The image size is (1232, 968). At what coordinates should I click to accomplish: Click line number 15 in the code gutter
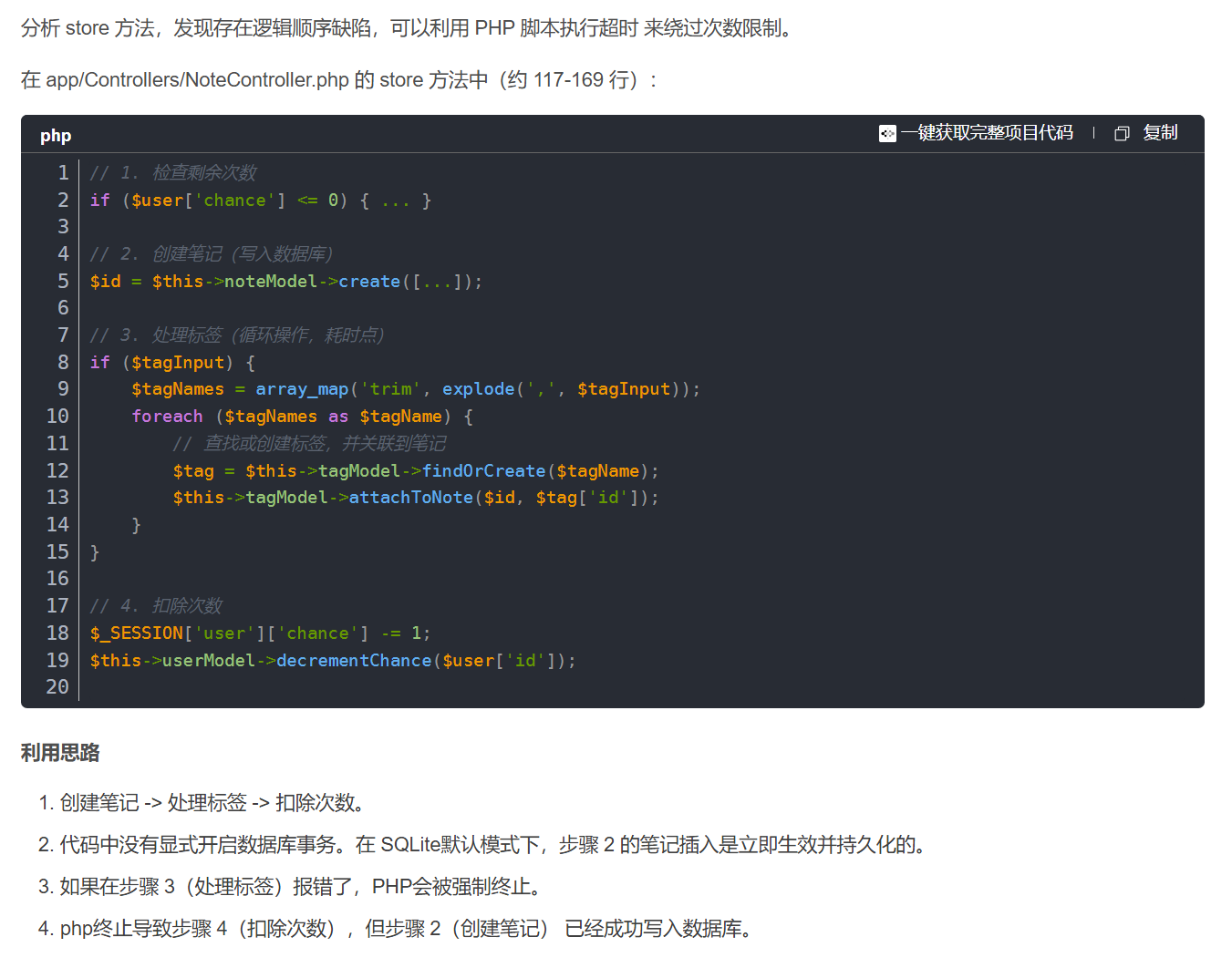pyautogui.click(x=57, y=552)
